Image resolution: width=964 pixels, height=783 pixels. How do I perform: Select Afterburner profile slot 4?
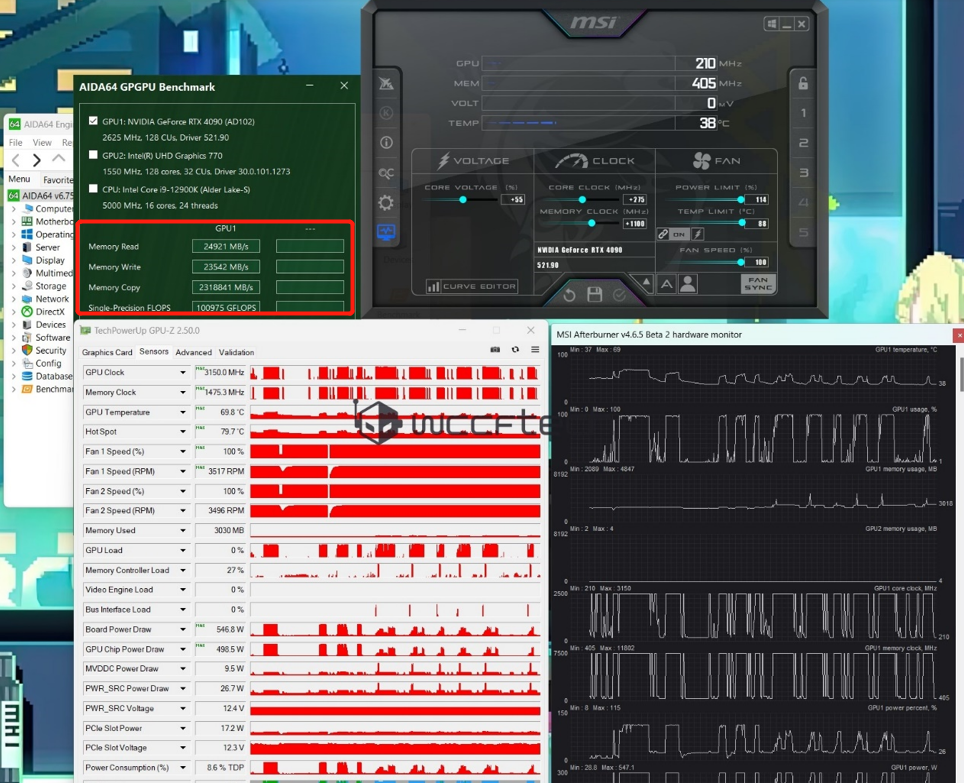click(x=803, y=202)
